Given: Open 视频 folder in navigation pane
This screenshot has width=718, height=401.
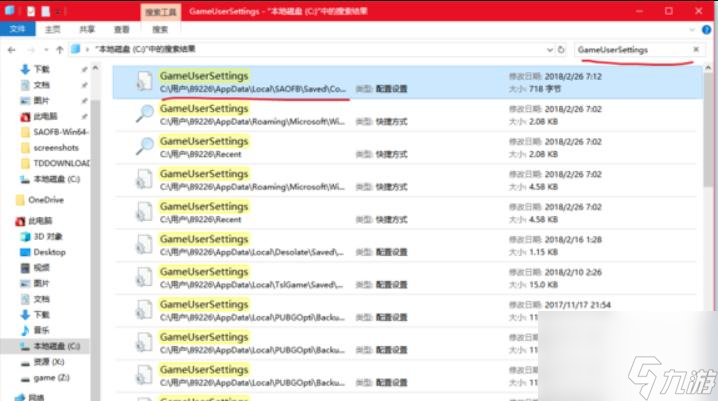Looking at the screenshot, I should (42, 267).
